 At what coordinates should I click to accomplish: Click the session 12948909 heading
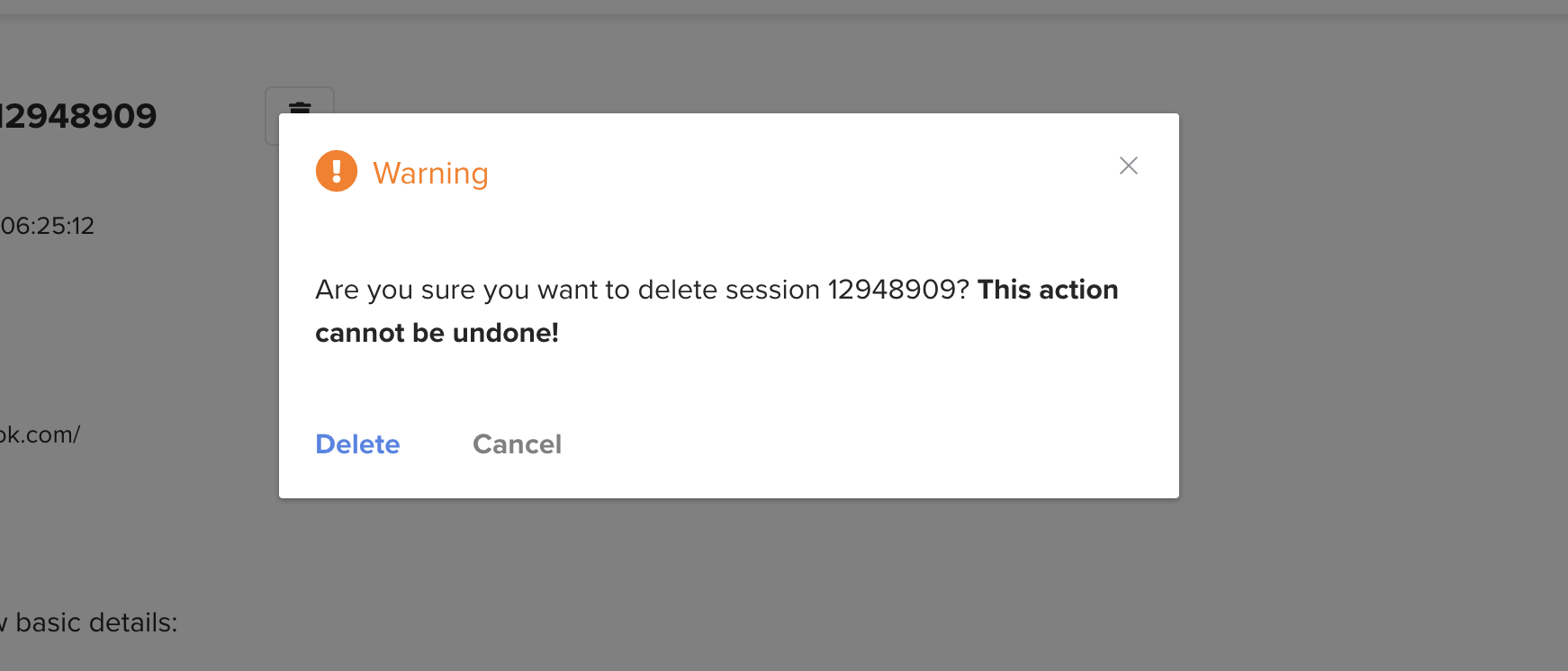tap(78, 116)
